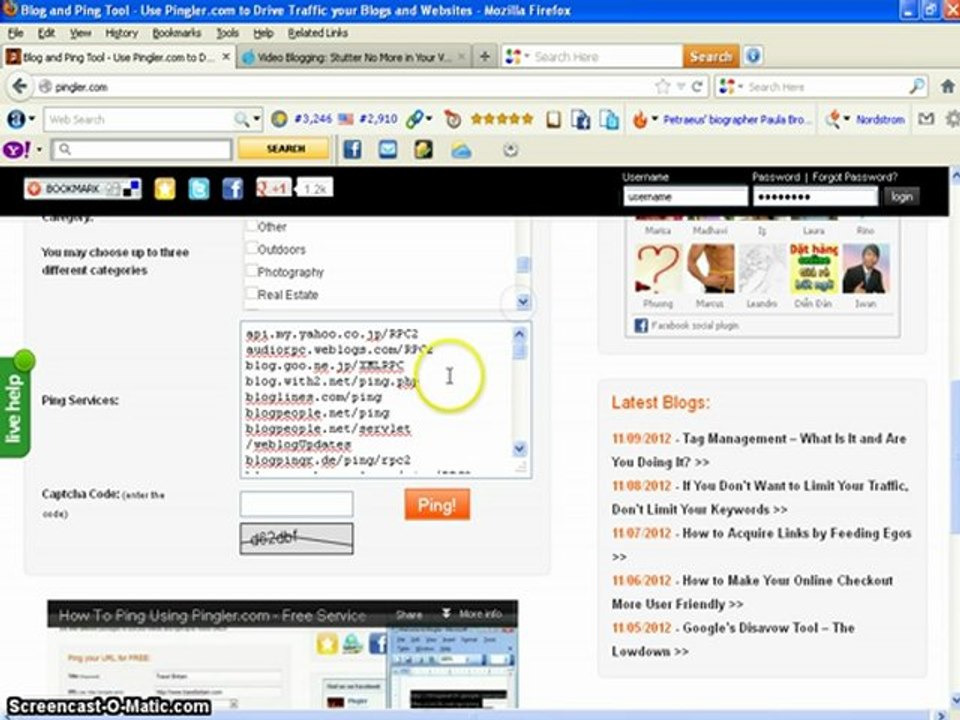Click the yellow Yahoo SEARCH button

(285, 149)
